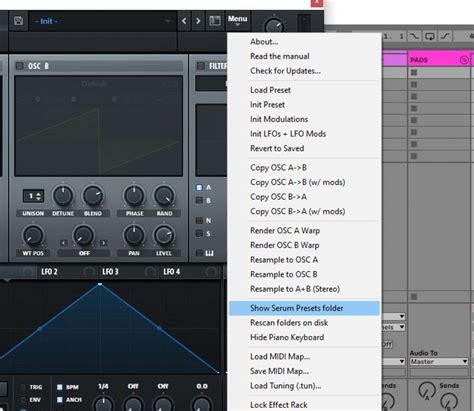
Task: Select previous OSC B warp mode arrow
Action: [x=64, y=243]
